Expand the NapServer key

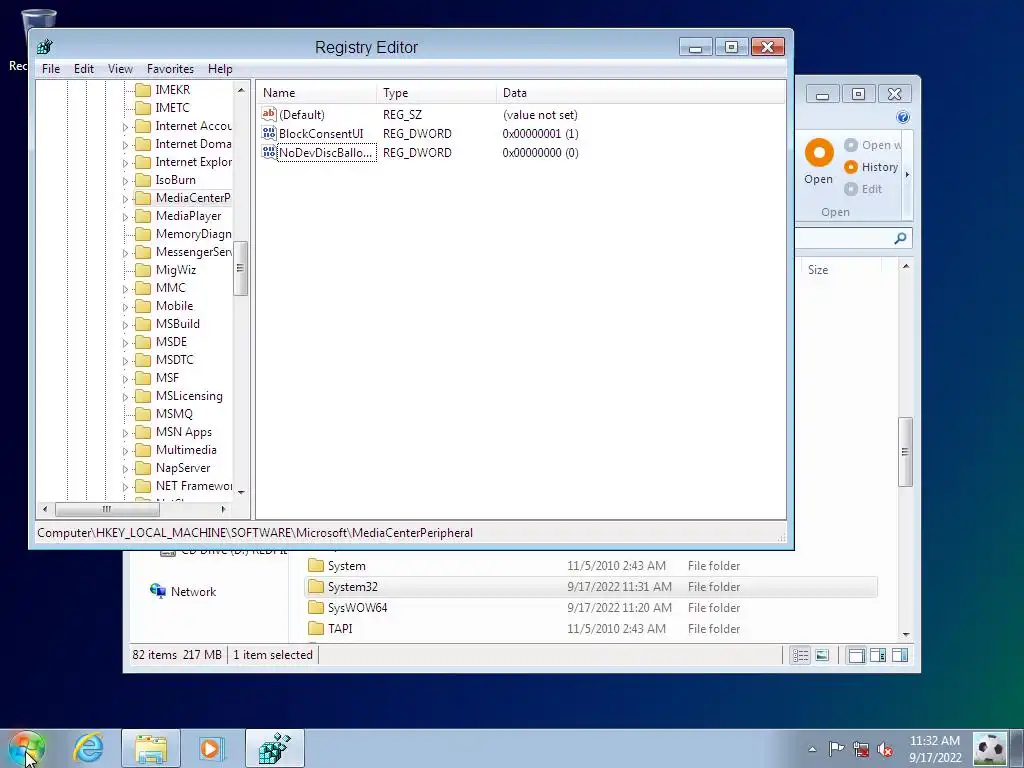pos(125,468)
